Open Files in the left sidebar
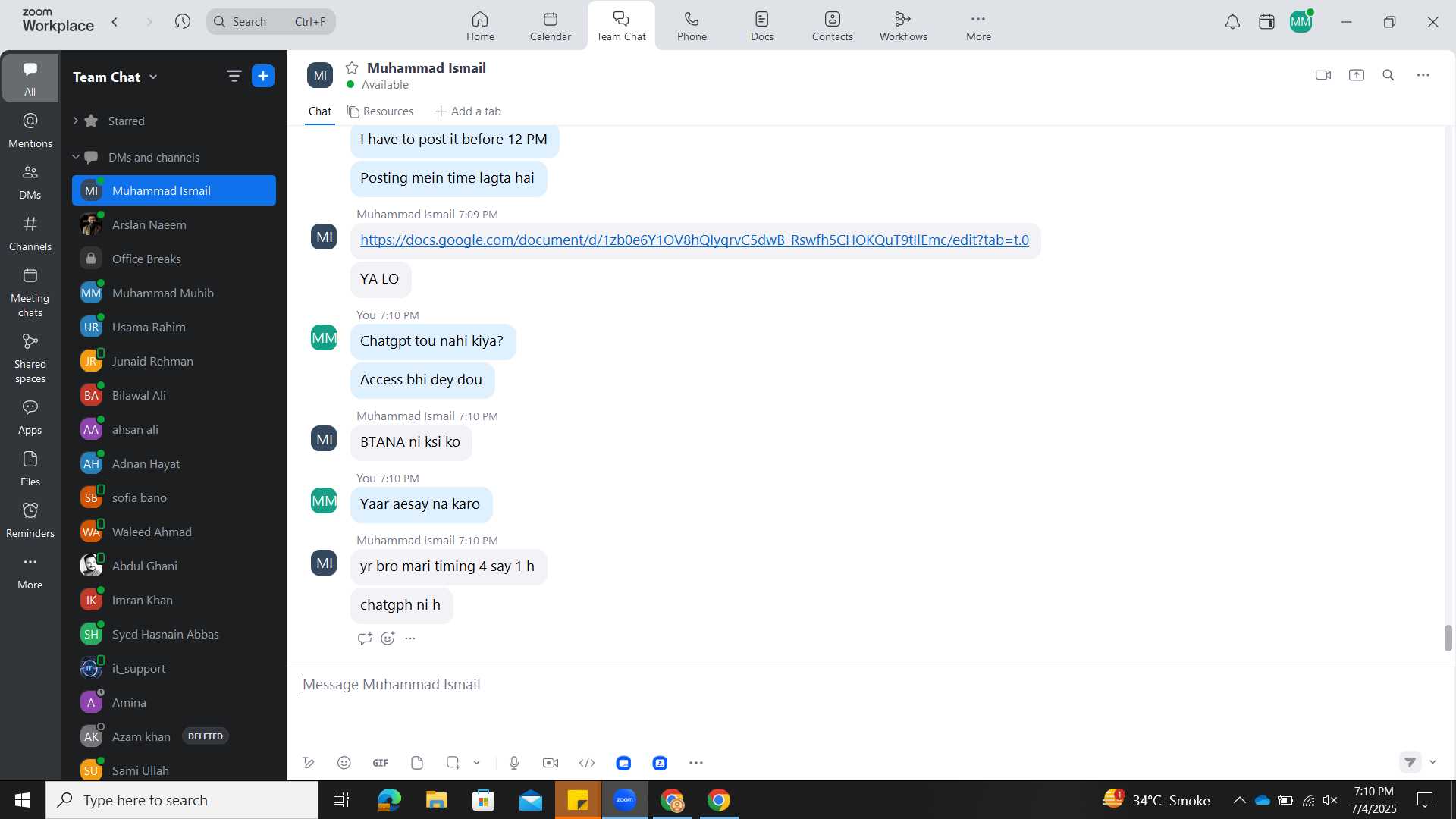Image resolution: width=1456 pixels, height=819 pixels. tap(30, 469)
